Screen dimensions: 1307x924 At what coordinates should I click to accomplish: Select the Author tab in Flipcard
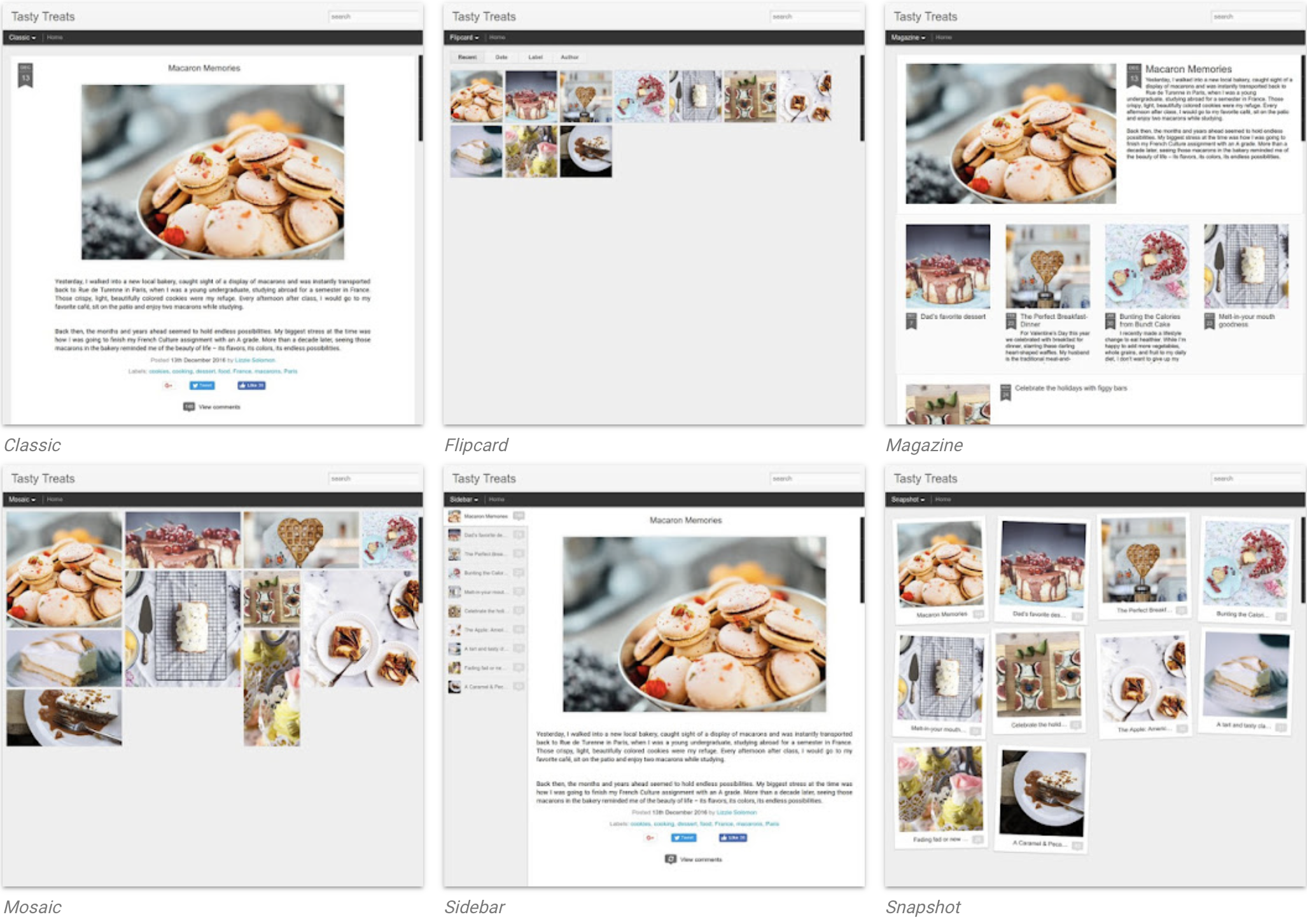click(570, 57)
